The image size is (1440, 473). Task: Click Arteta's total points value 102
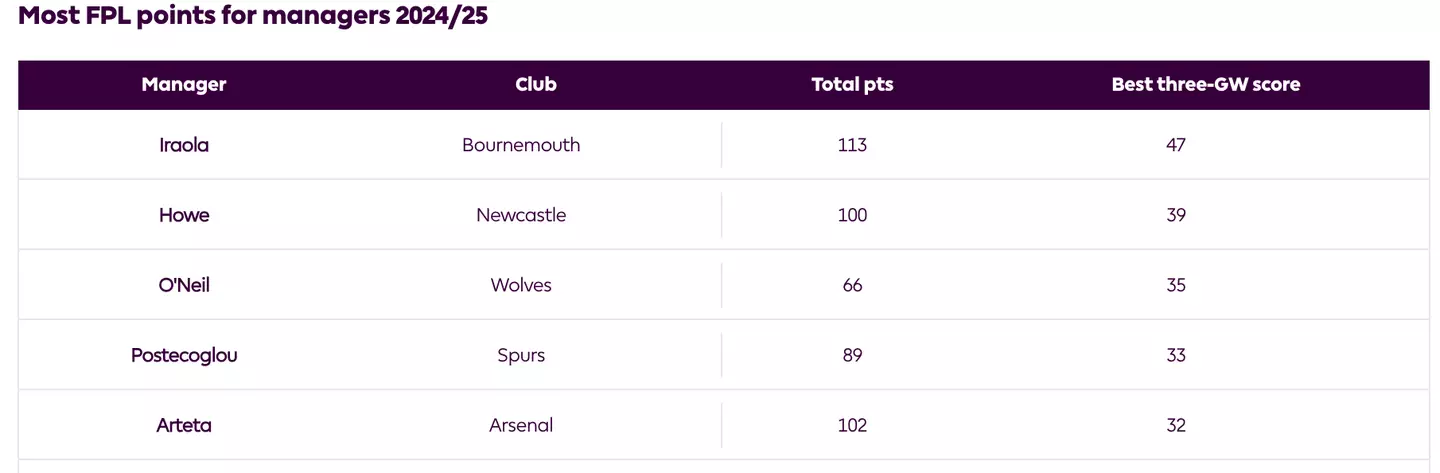pos(852,425)
